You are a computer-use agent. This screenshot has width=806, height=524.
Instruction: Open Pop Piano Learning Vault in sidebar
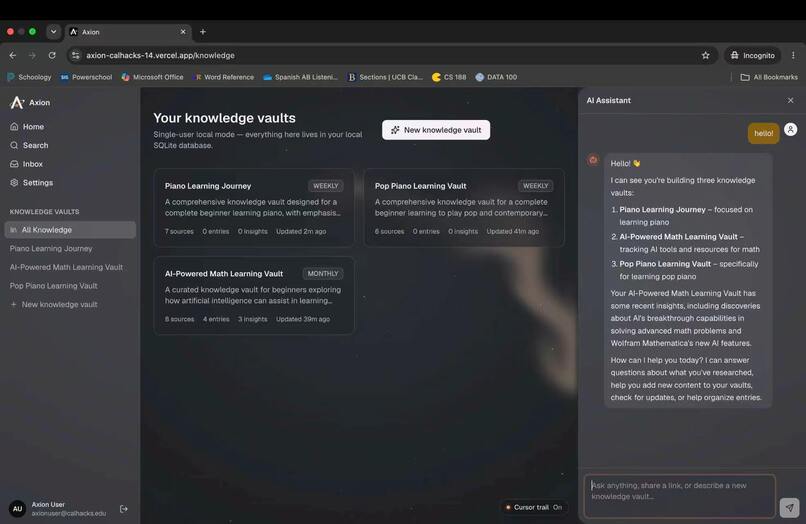(x=53, y=285)
